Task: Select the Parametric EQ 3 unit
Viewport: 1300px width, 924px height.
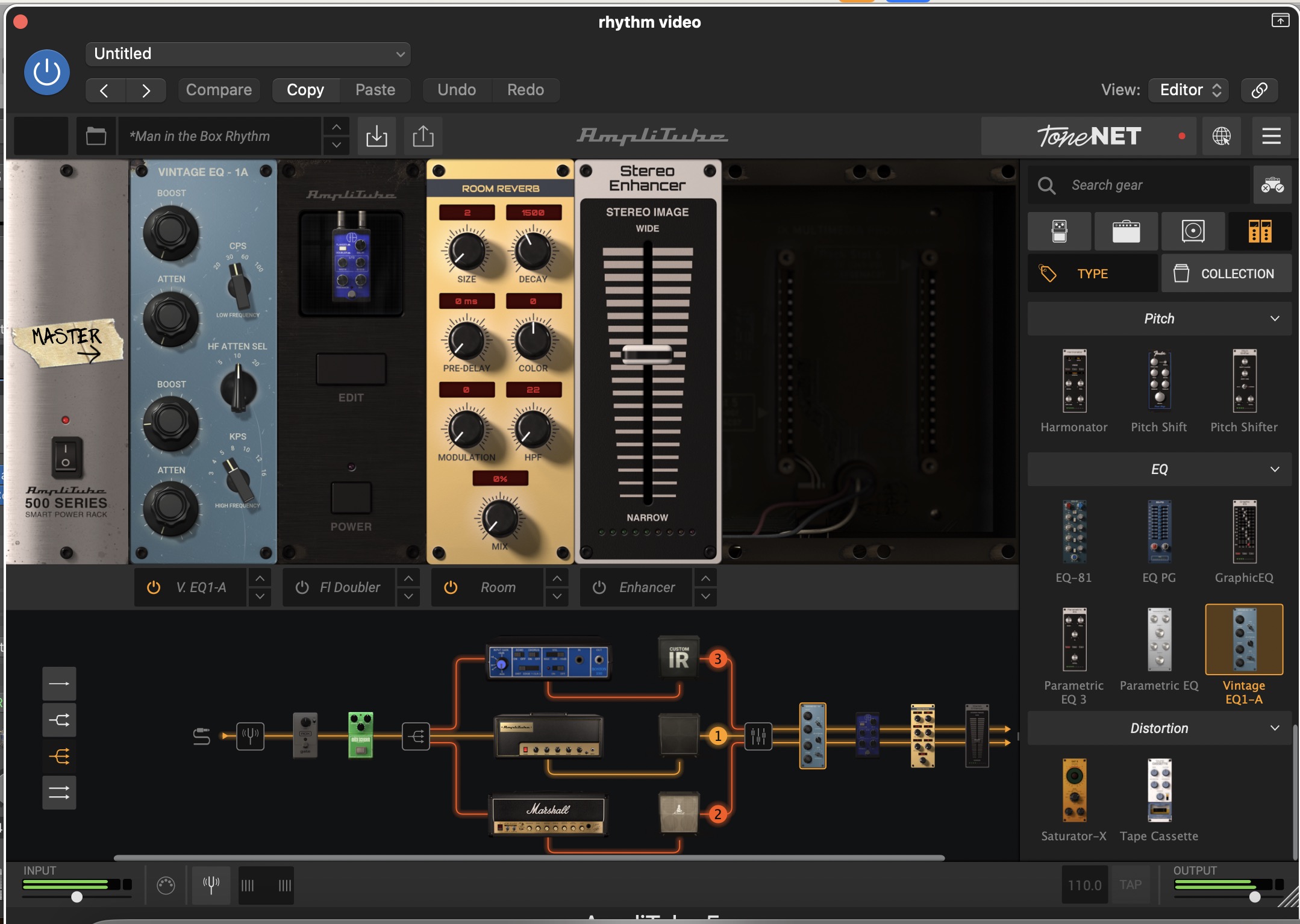Action: coord(1074,655)
